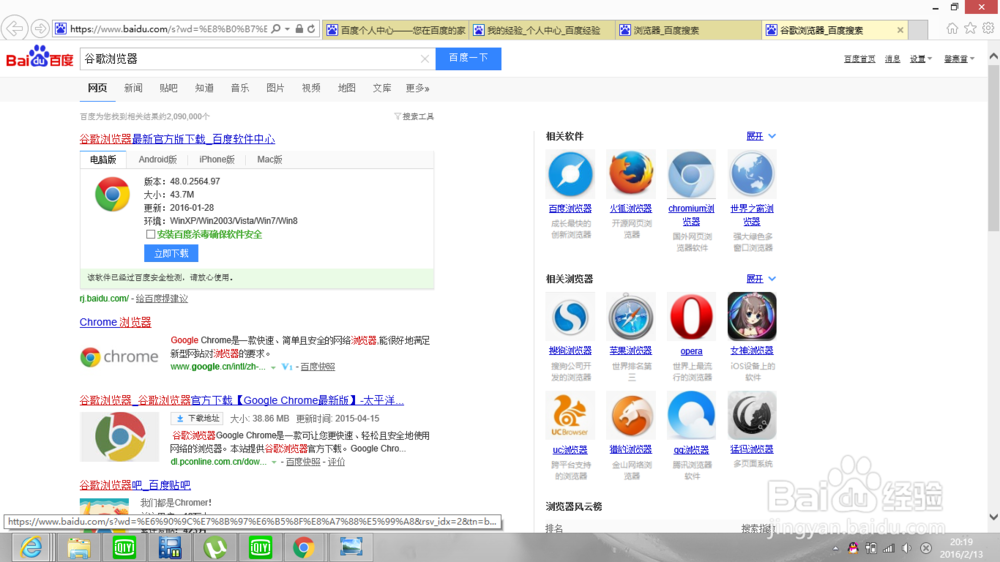Open the address bar search dropdown arrow
Screen dimensions: 1000x562
pos(287,29)
